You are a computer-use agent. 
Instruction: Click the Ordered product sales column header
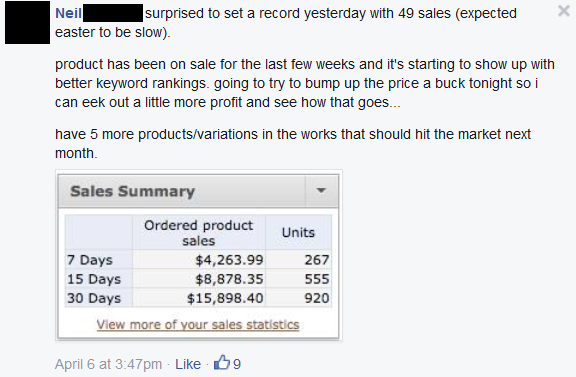(199, 233)
